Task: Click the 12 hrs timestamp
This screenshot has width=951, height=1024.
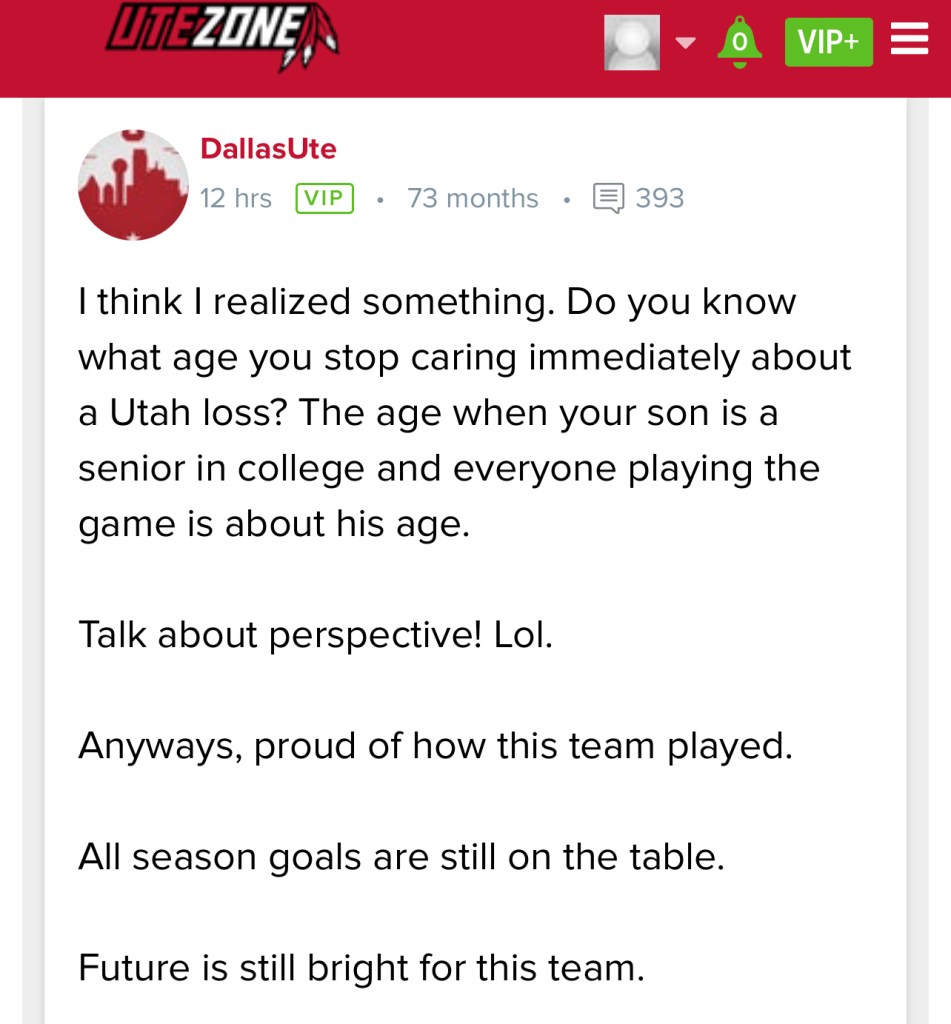Action: point(235,198)
